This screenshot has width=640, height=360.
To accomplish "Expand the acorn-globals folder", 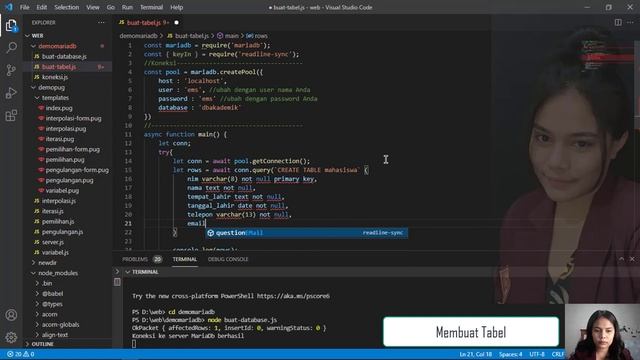I will point(60,324).
